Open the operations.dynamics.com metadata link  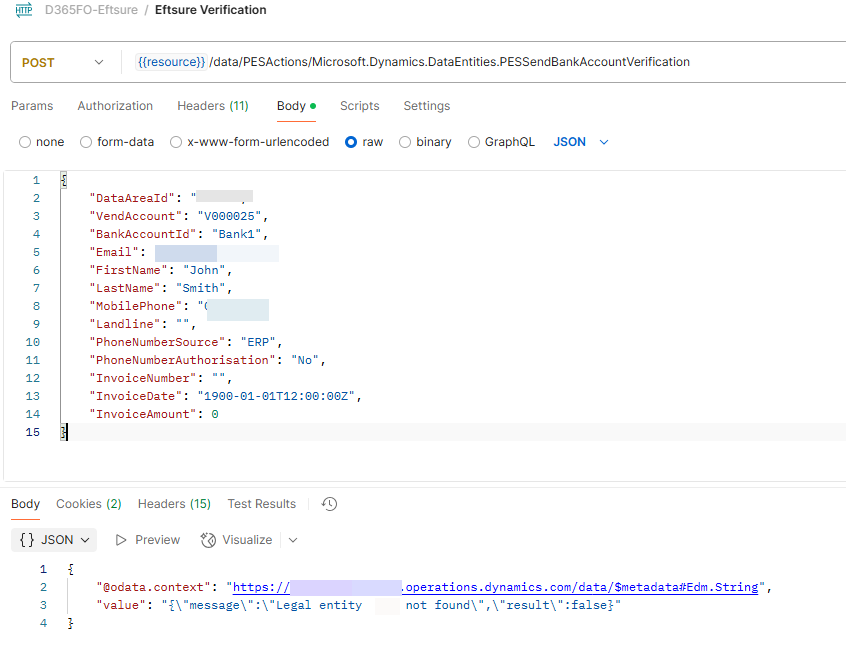tap(495, 587)
